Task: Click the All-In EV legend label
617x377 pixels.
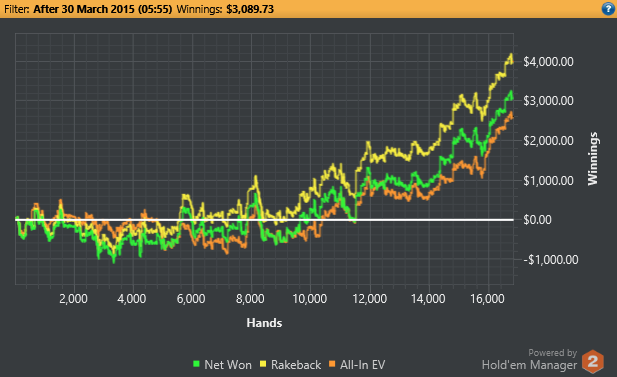Action: coord(362,365)
